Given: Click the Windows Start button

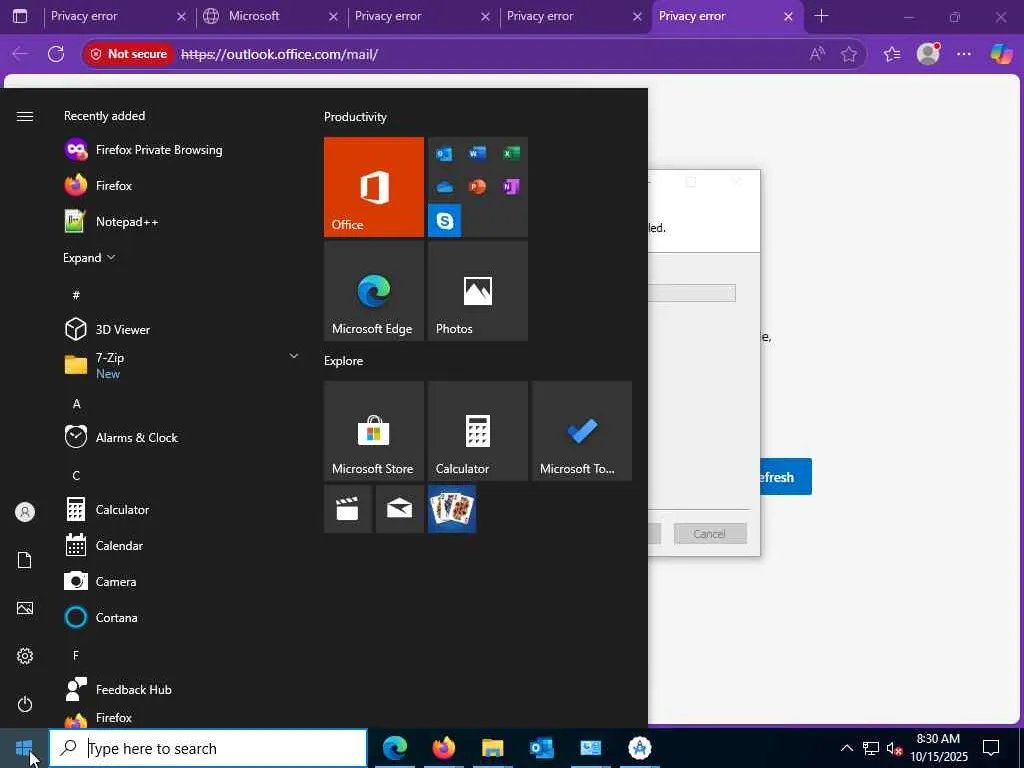Looking at the screenshot, I should [x=24, y=748].
